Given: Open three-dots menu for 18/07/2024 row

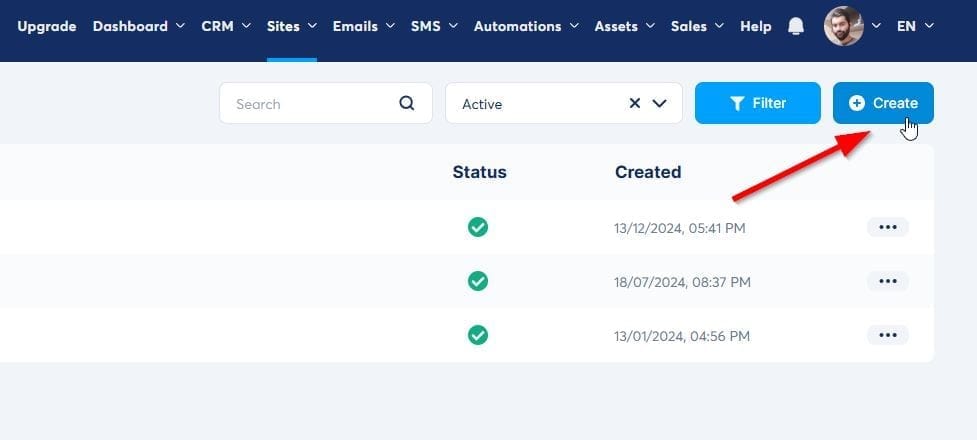Looking at the screenshot, I should coord(887,281).
